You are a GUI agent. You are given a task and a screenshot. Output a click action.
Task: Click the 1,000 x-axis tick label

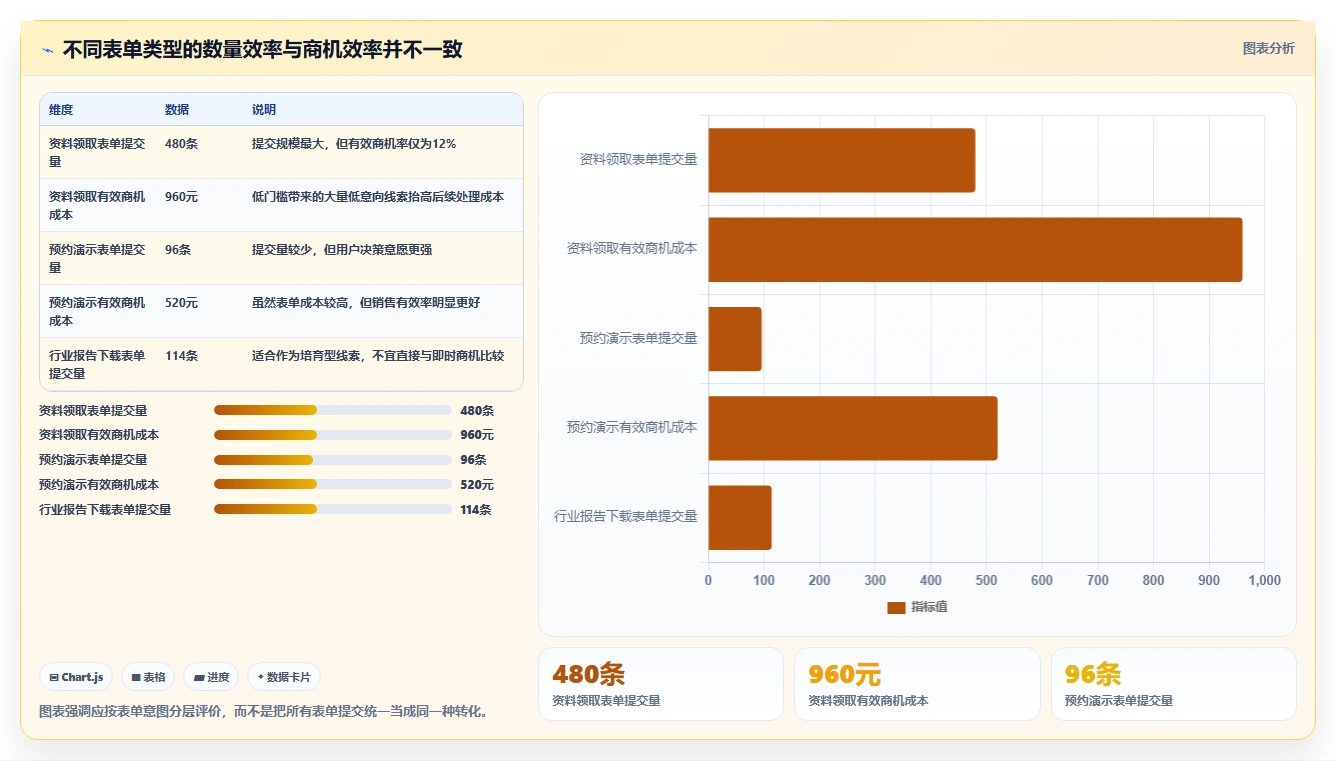(x=1264, y=580)
